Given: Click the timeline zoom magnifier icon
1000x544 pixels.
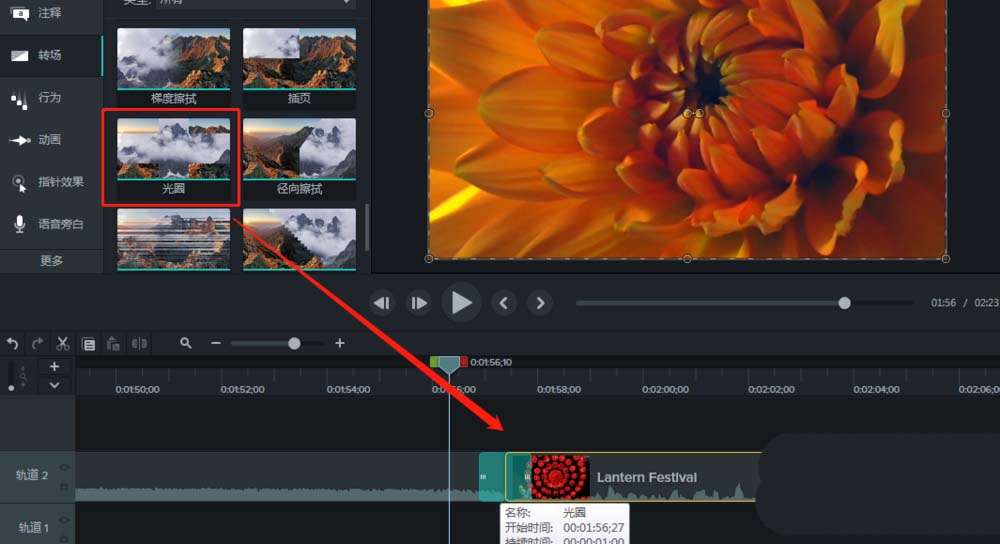Looking at the screenshot, I should click(186, 343).
